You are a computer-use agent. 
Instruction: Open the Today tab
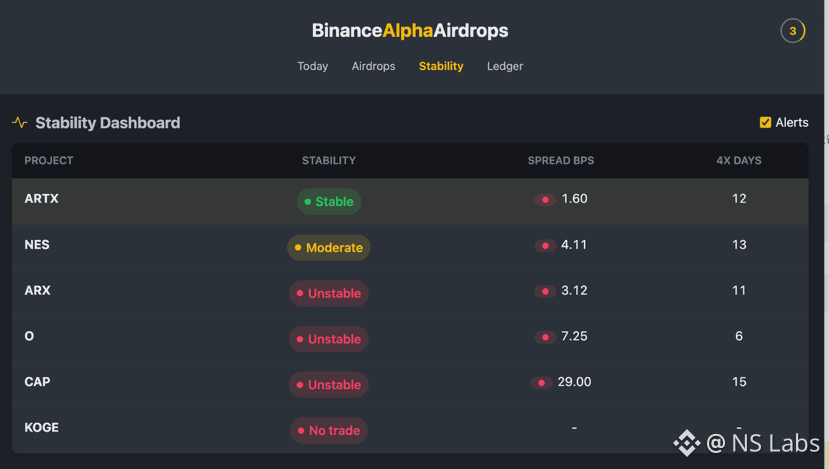coord(312,66)
